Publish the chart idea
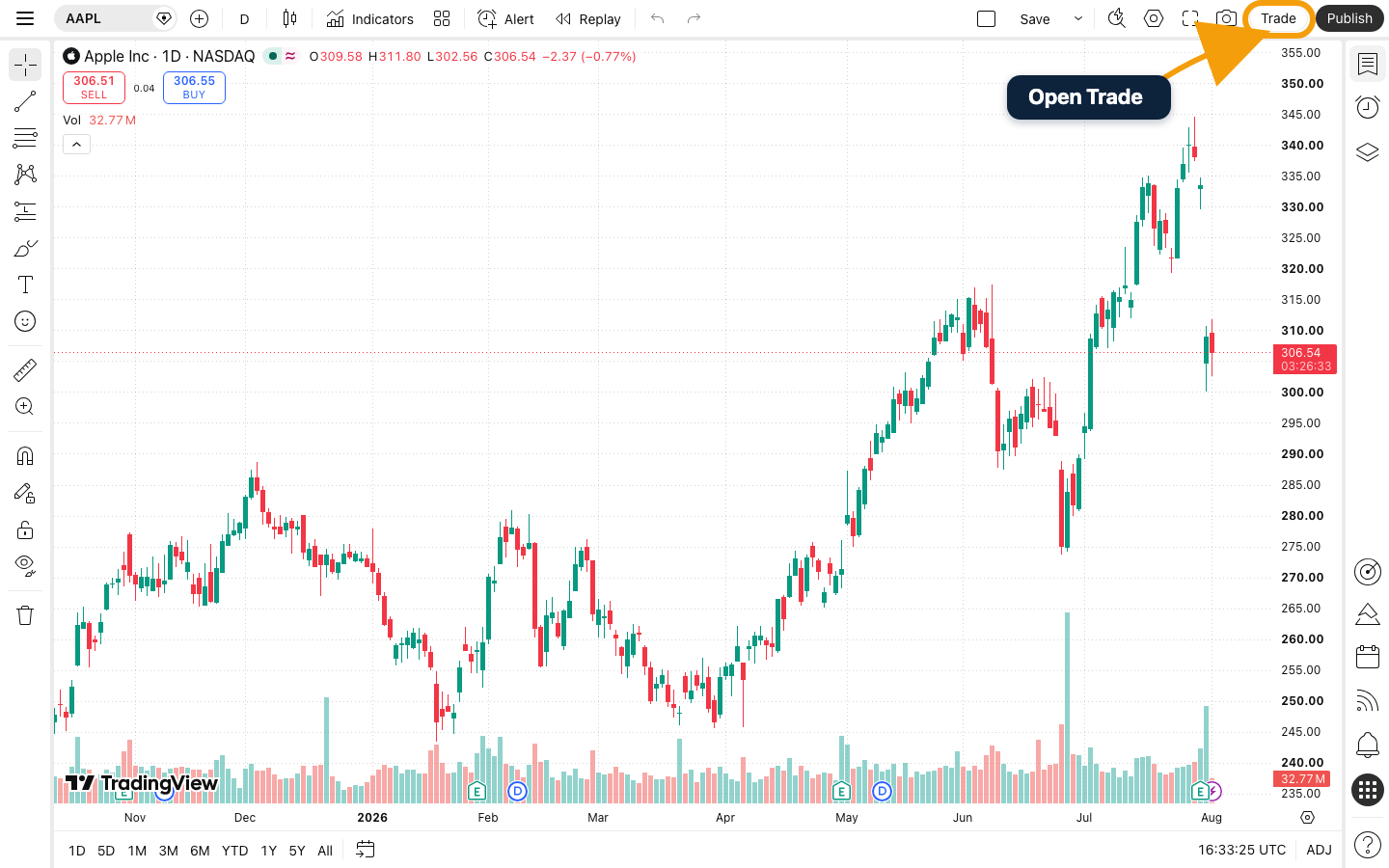 pyautogui.click(x=1349, y=18)
